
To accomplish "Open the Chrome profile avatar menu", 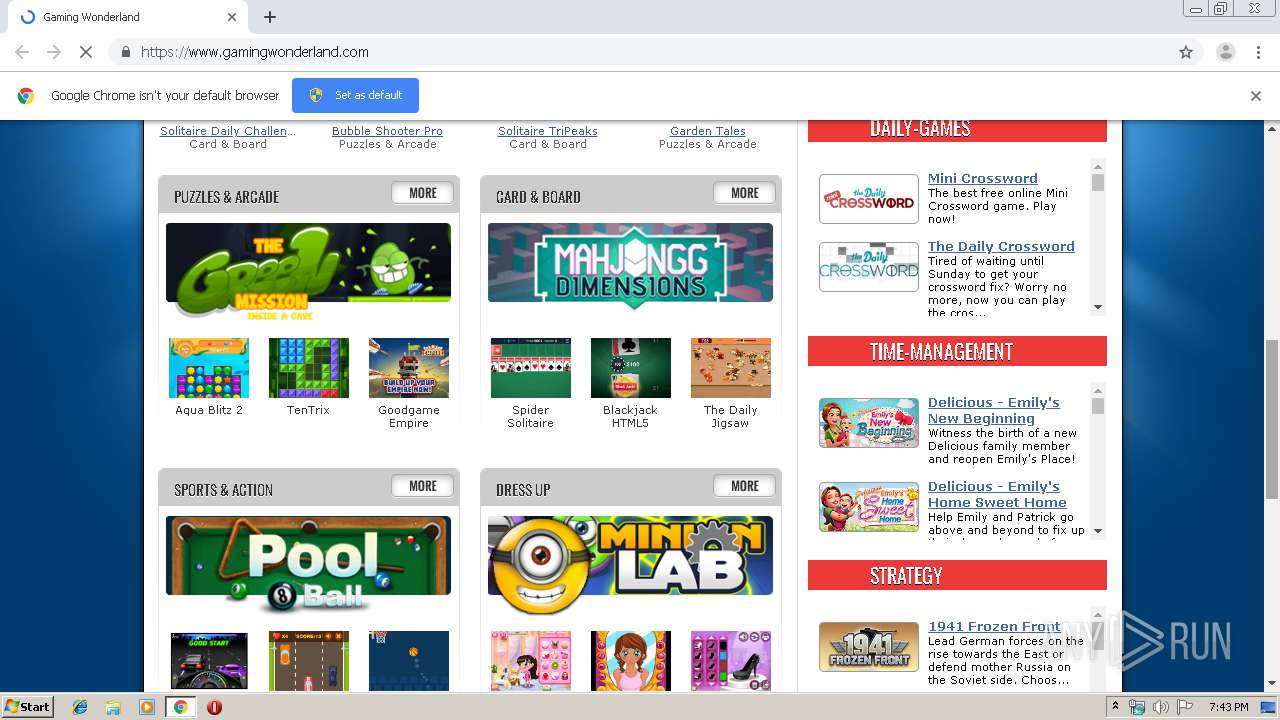I will [x=1225, y=52].
